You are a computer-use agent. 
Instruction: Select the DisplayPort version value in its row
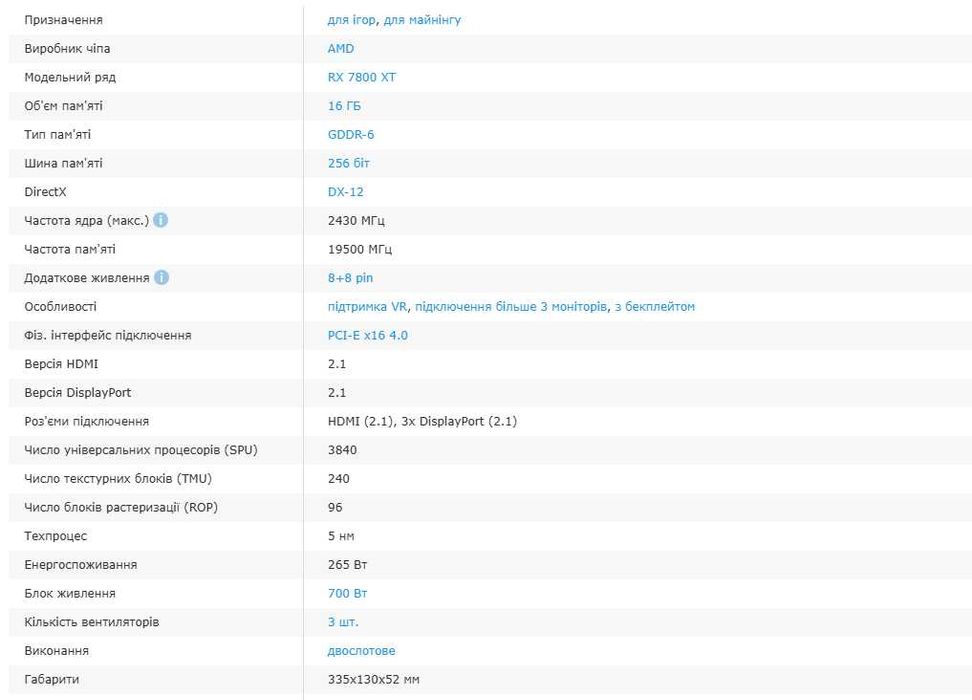(337, 392)
